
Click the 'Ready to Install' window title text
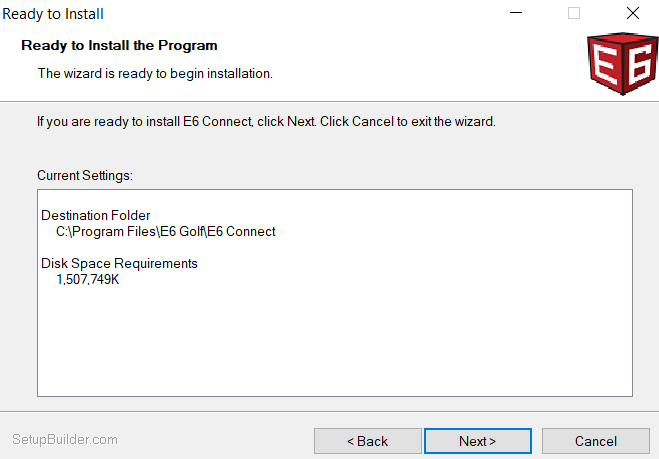(53, 14)
